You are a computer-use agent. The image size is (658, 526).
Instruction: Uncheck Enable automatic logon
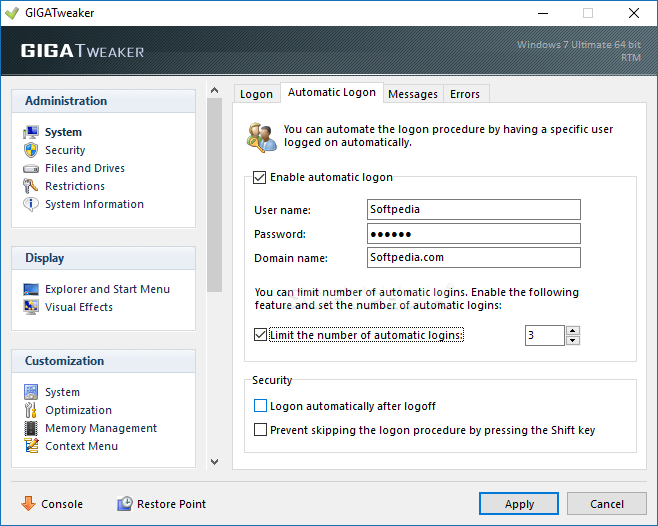pos(259,177)
